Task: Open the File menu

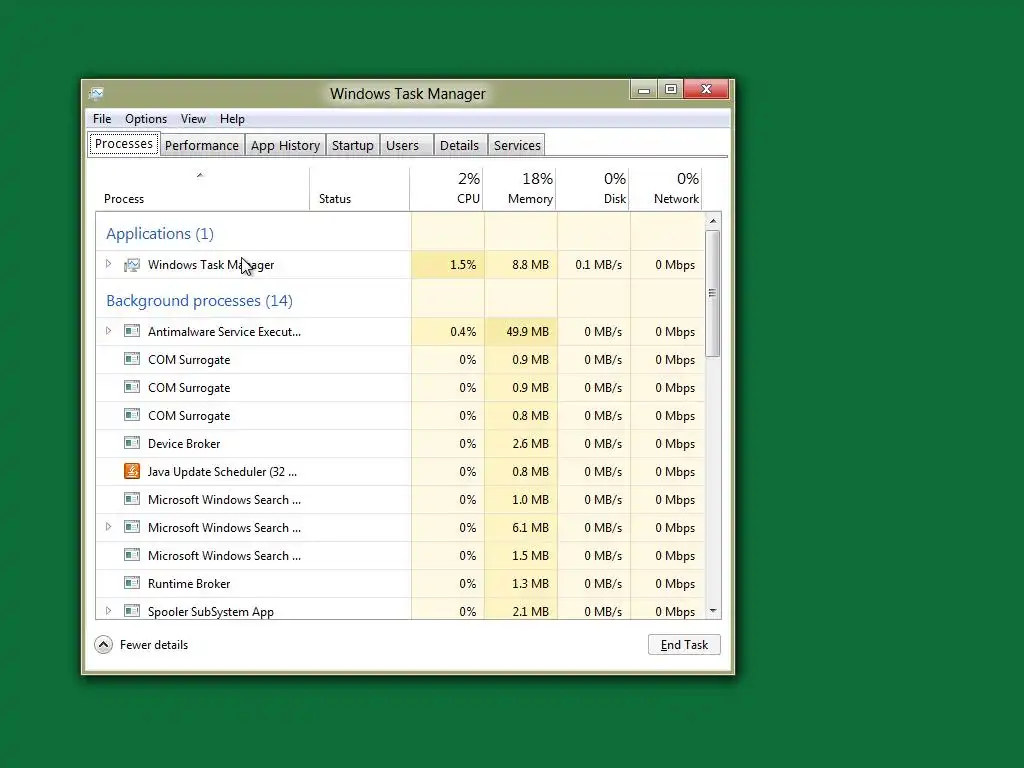Action: (102, 119)
